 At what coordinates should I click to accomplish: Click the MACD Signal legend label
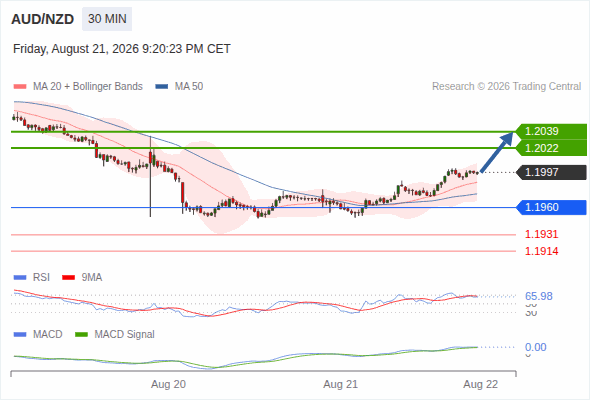[x=125, y=335]
